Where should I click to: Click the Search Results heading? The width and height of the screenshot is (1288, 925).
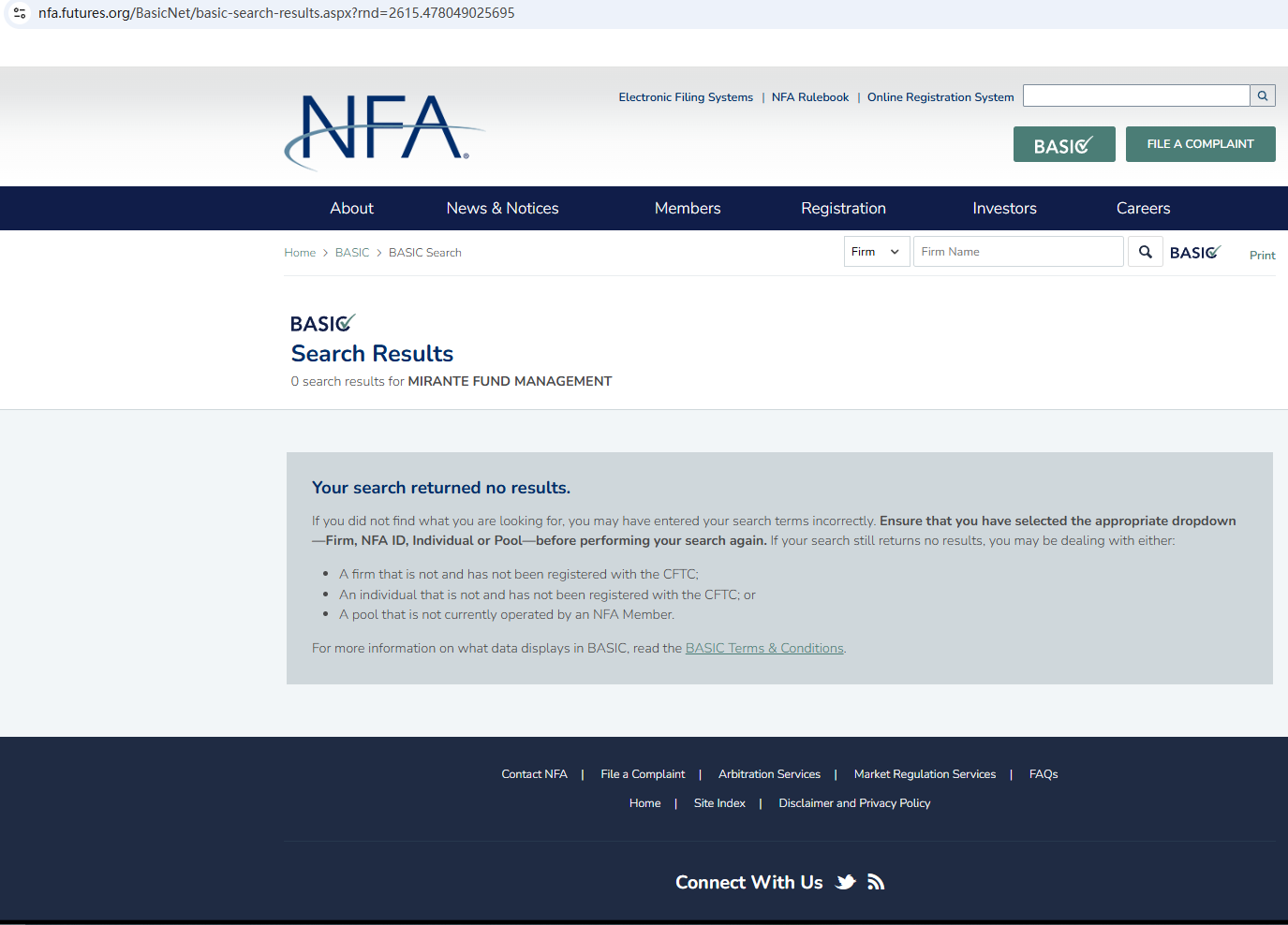coord(372,354)
